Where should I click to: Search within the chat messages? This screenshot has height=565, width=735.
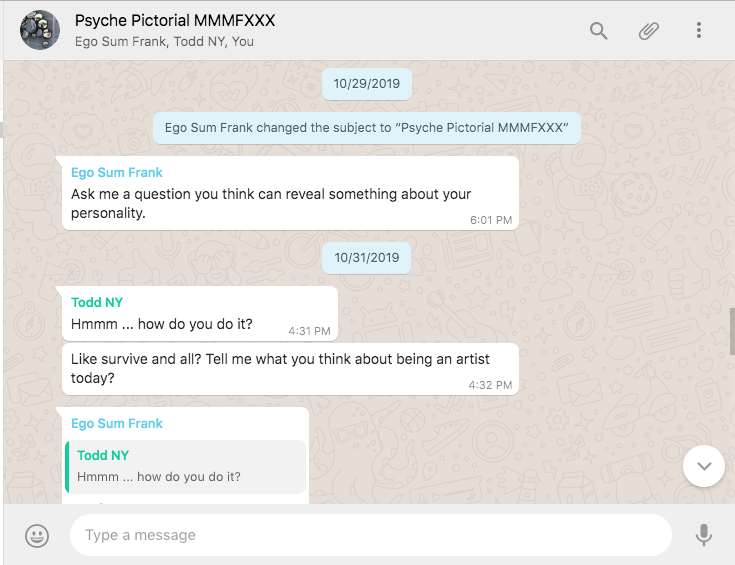[599, 31]
